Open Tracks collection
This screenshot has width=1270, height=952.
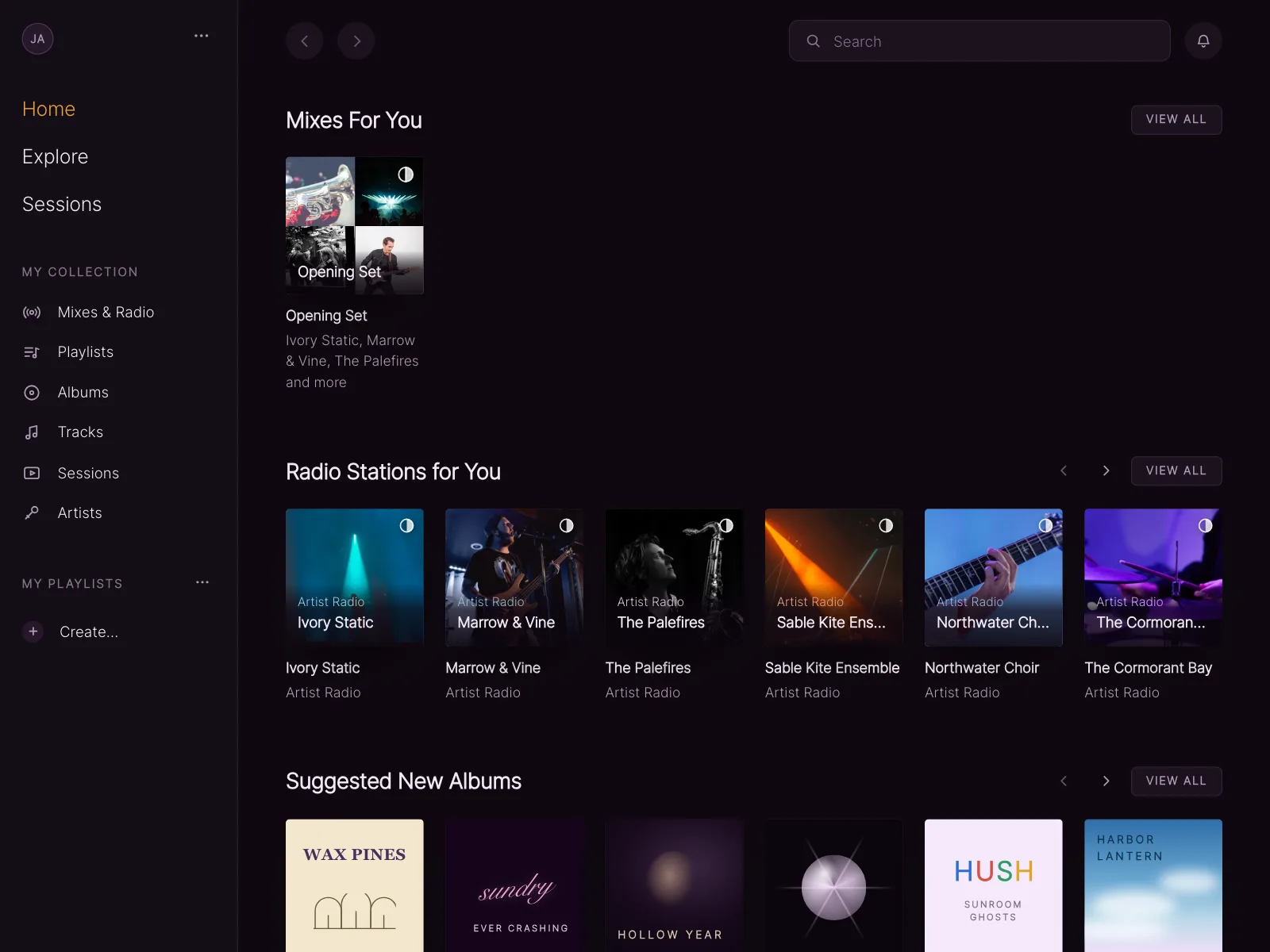tap(80, 432)
